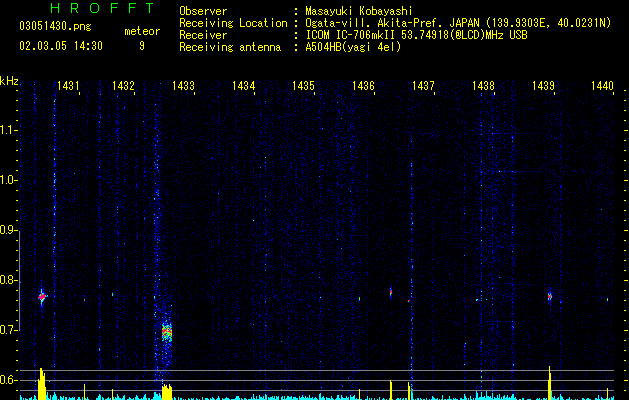Click the 1437 time axis label
The image size is (629, 400).
pos(423,85)
